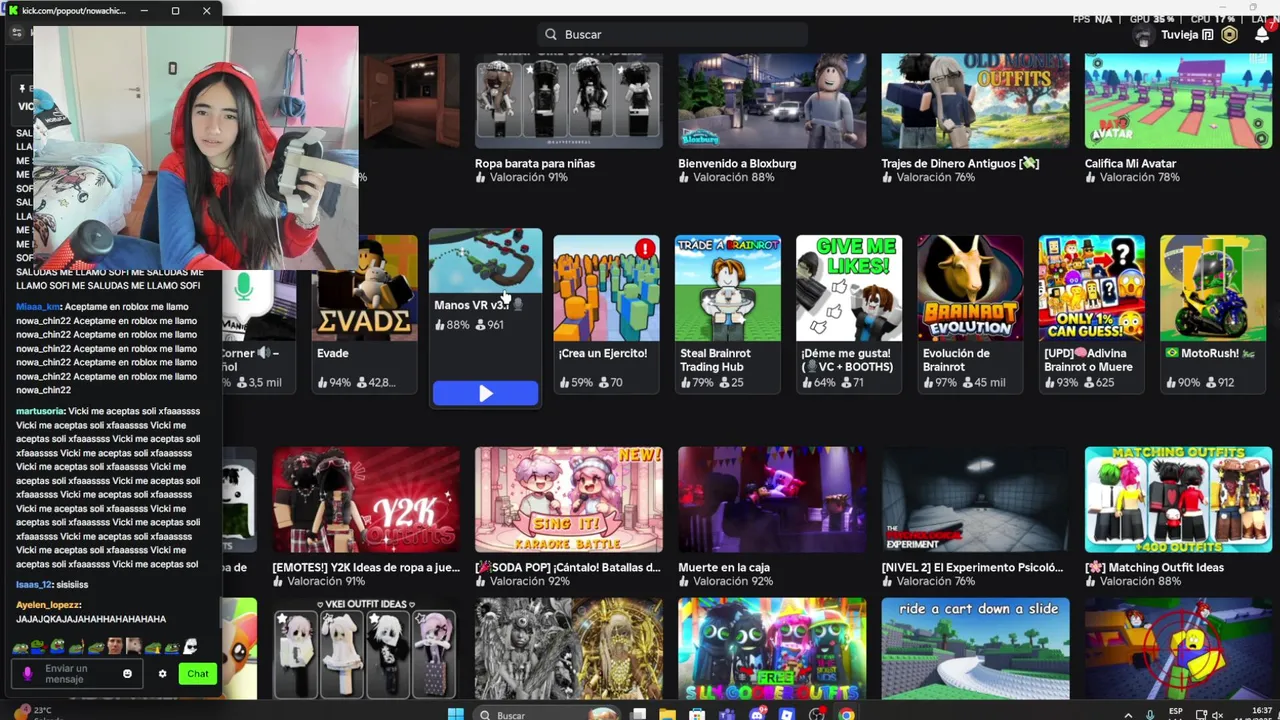Image resolution: width=1280 pixels, height=720 pixels.
Task: Open ride a cart down a slide thumbnail
Action: pos(975,649)
